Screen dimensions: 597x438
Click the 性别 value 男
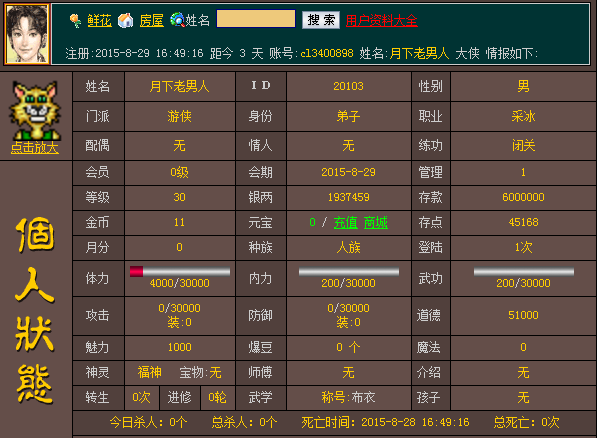click(524, 86)
